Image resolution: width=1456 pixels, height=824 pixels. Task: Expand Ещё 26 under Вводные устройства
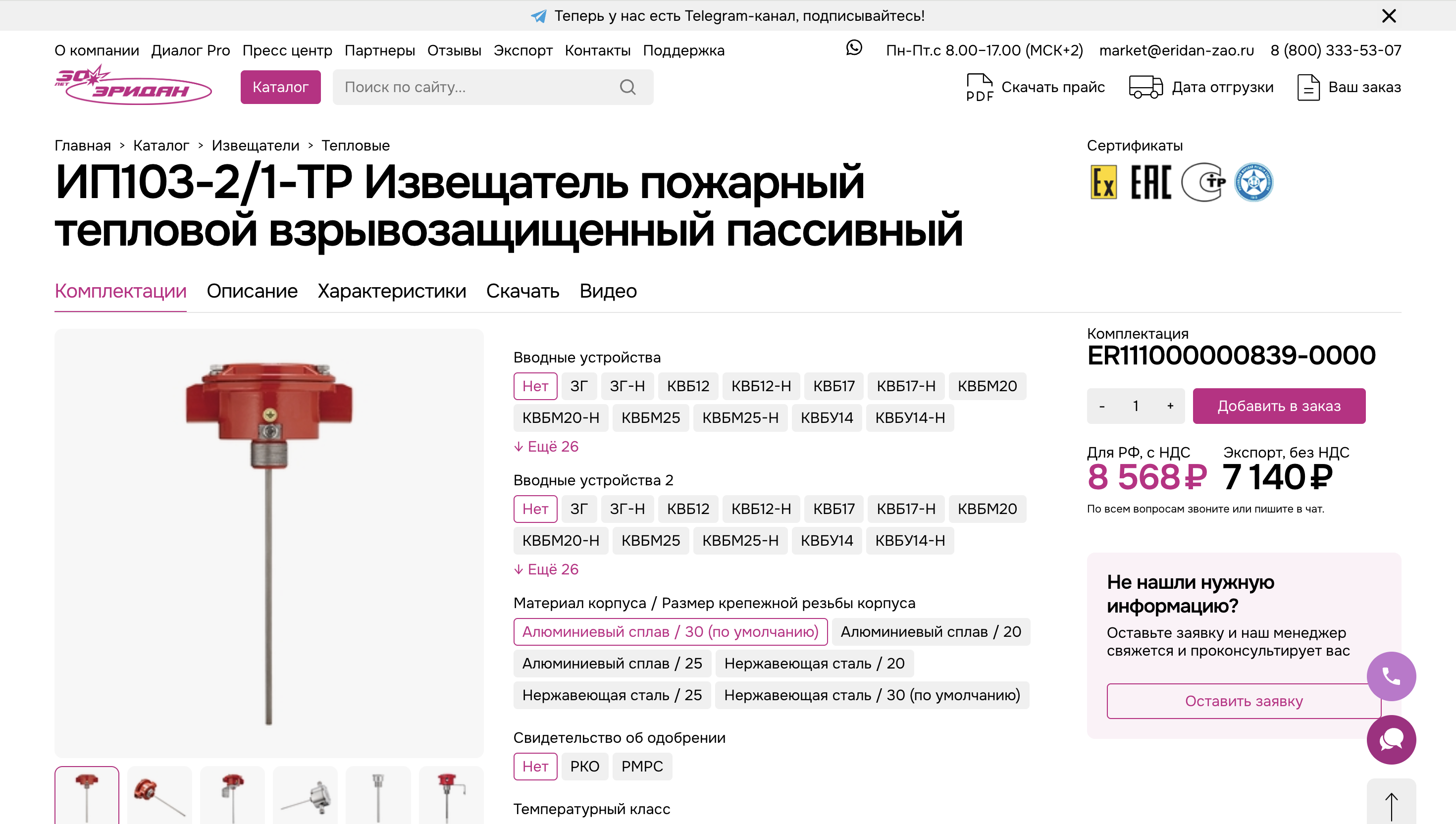(x=546, y=447)
